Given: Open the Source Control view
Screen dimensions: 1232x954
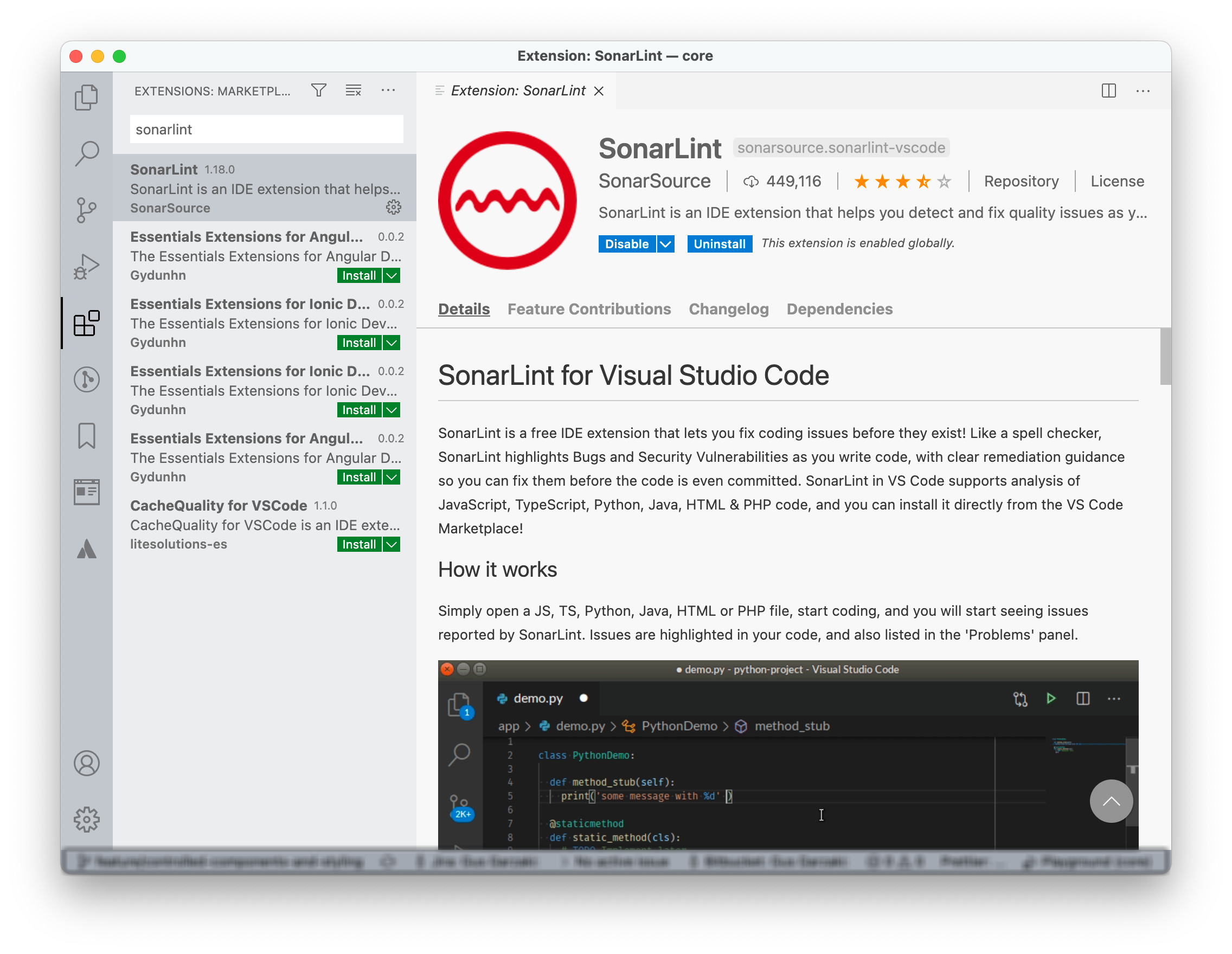Looking at the screenshot, I should pyautogui.click(x=86, y=210).
